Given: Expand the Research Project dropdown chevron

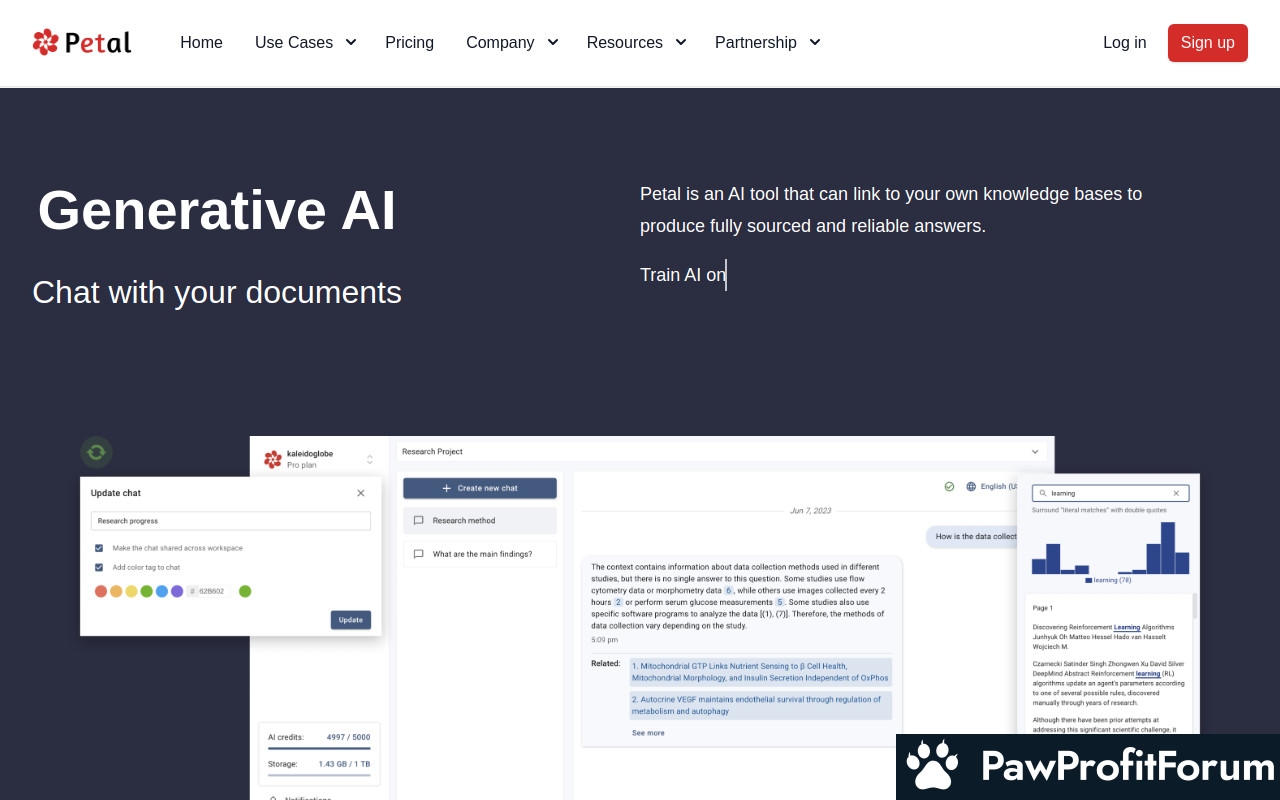Looking at the screenshot, I should pyautogui.click(x=1034, y=452).
